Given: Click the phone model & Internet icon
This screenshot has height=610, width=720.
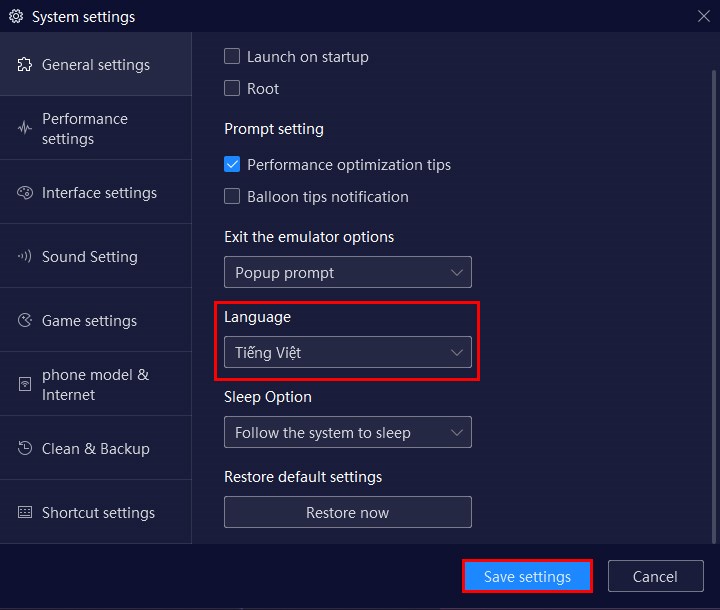Looking at the screenshot, I should (x=24, y=385).
